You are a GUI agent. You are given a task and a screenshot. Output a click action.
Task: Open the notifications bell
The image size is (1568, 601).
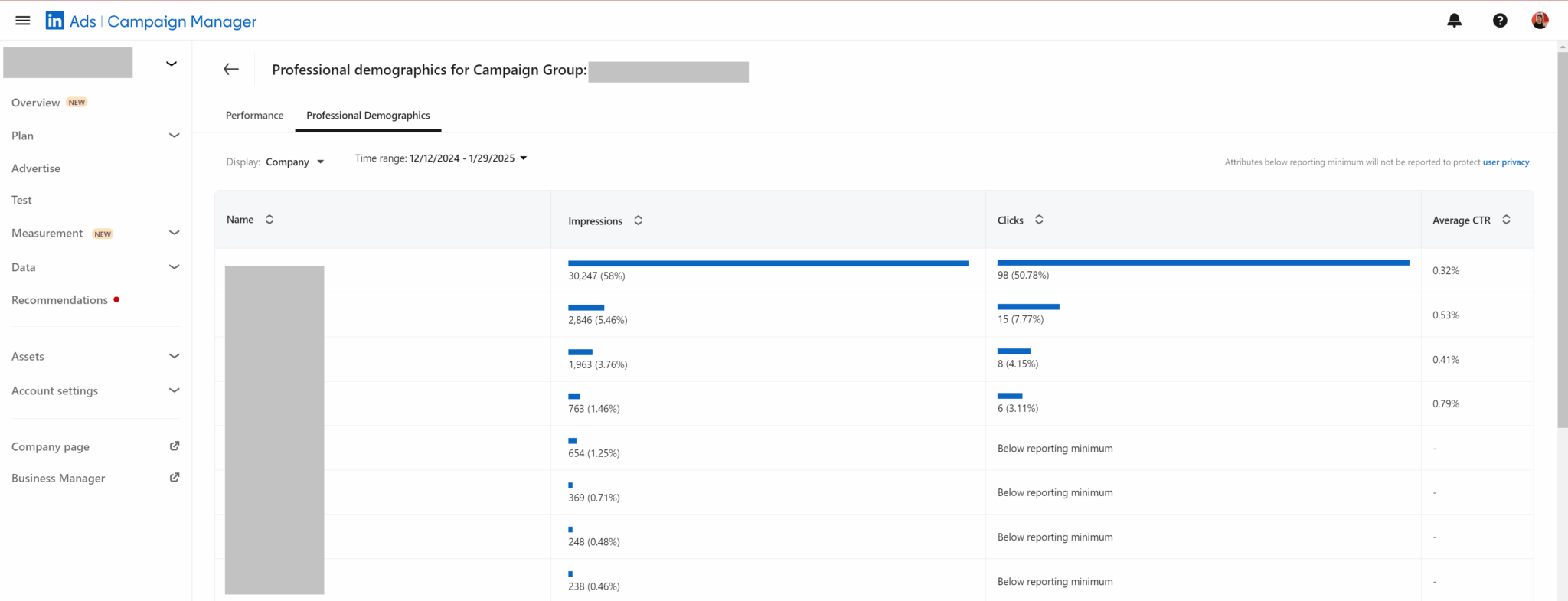click(x=1454, y=21)
